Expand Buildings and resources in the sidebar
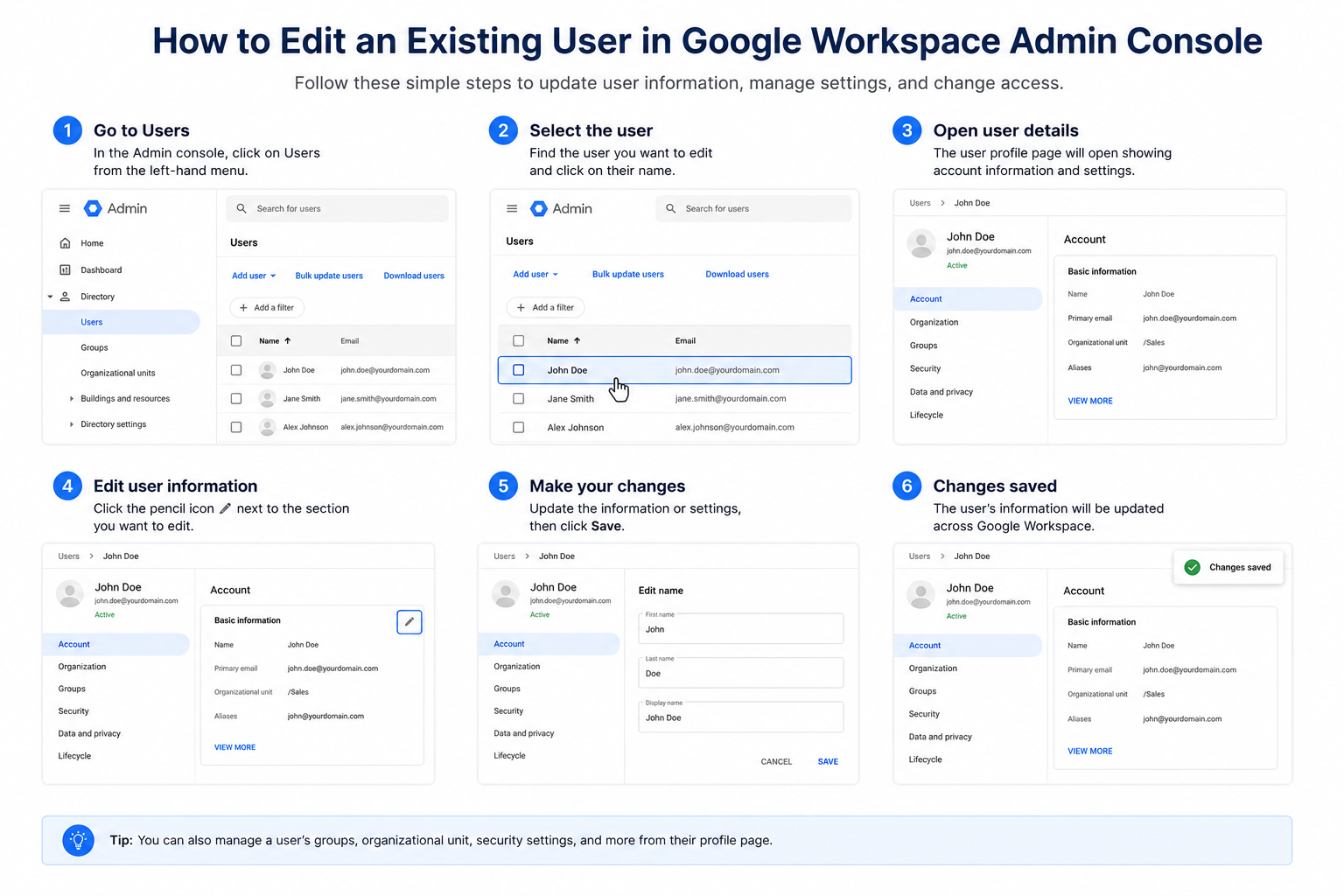 pos(72,398)
